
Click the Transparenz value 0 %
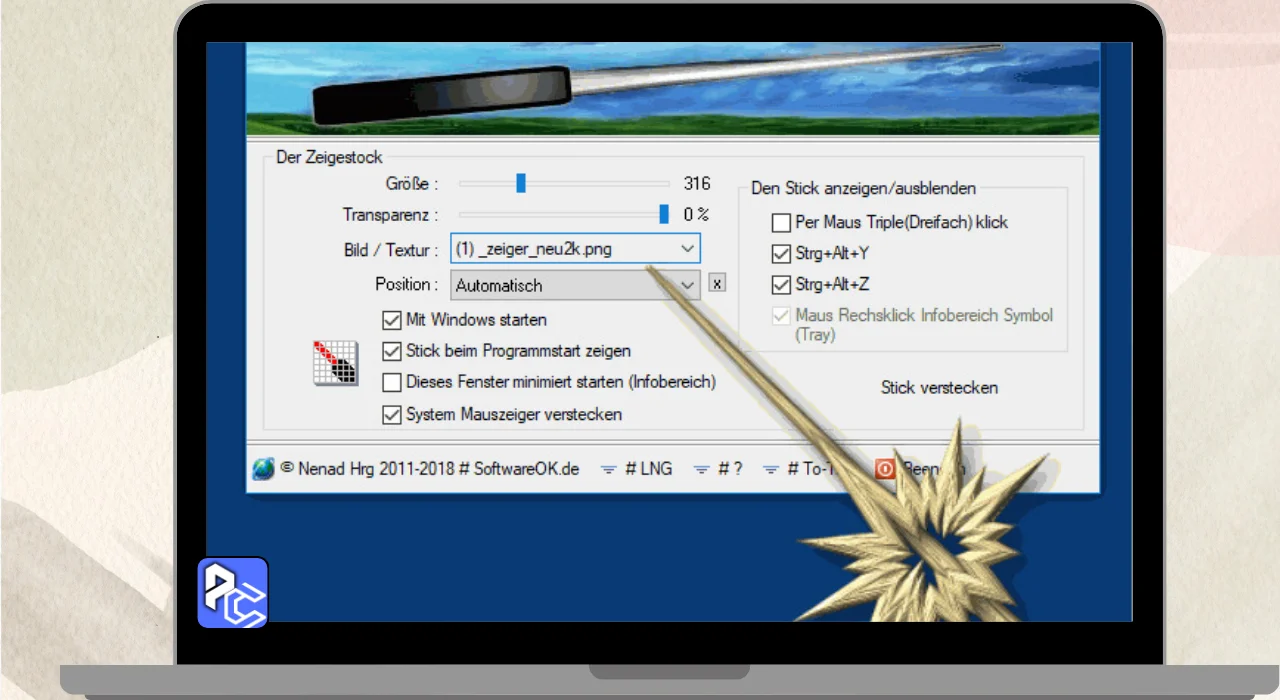point(696,214)
